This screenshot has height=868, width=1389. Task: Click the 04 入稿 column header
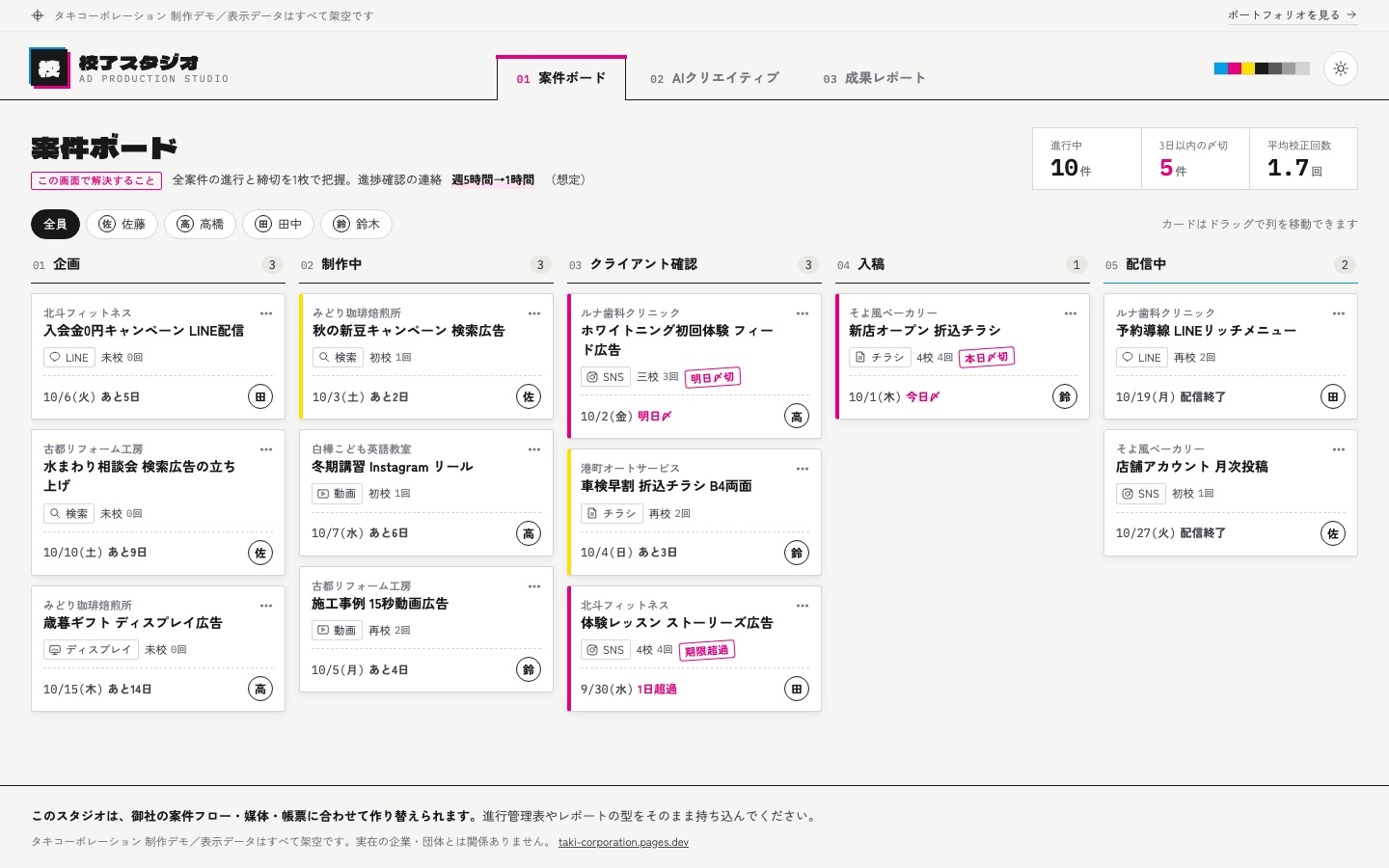pos(963,264)
